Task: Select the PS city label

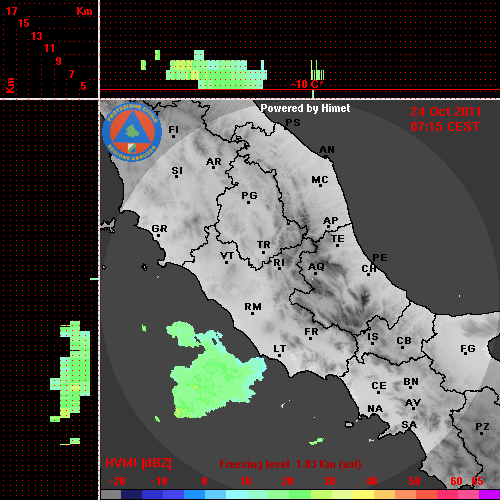Action: click(x=293, y=123)
